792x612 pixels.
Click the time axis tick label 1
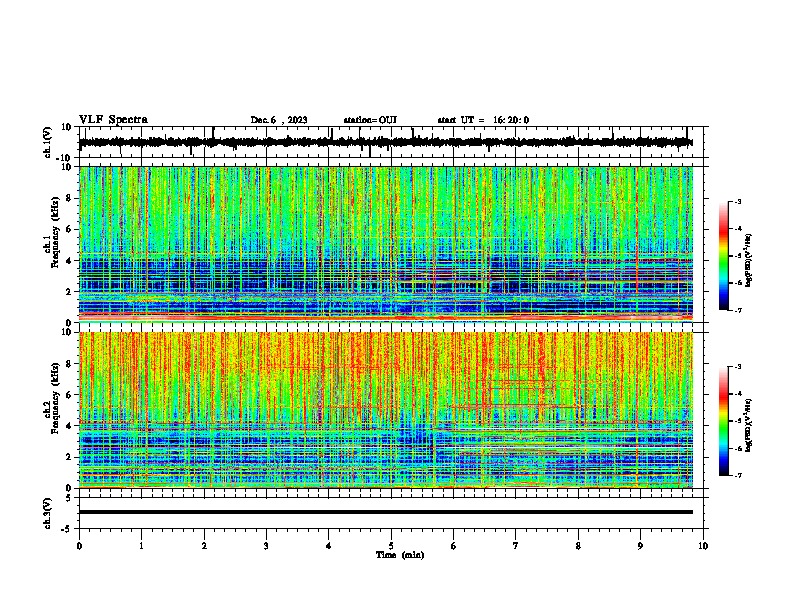point(141,546)
